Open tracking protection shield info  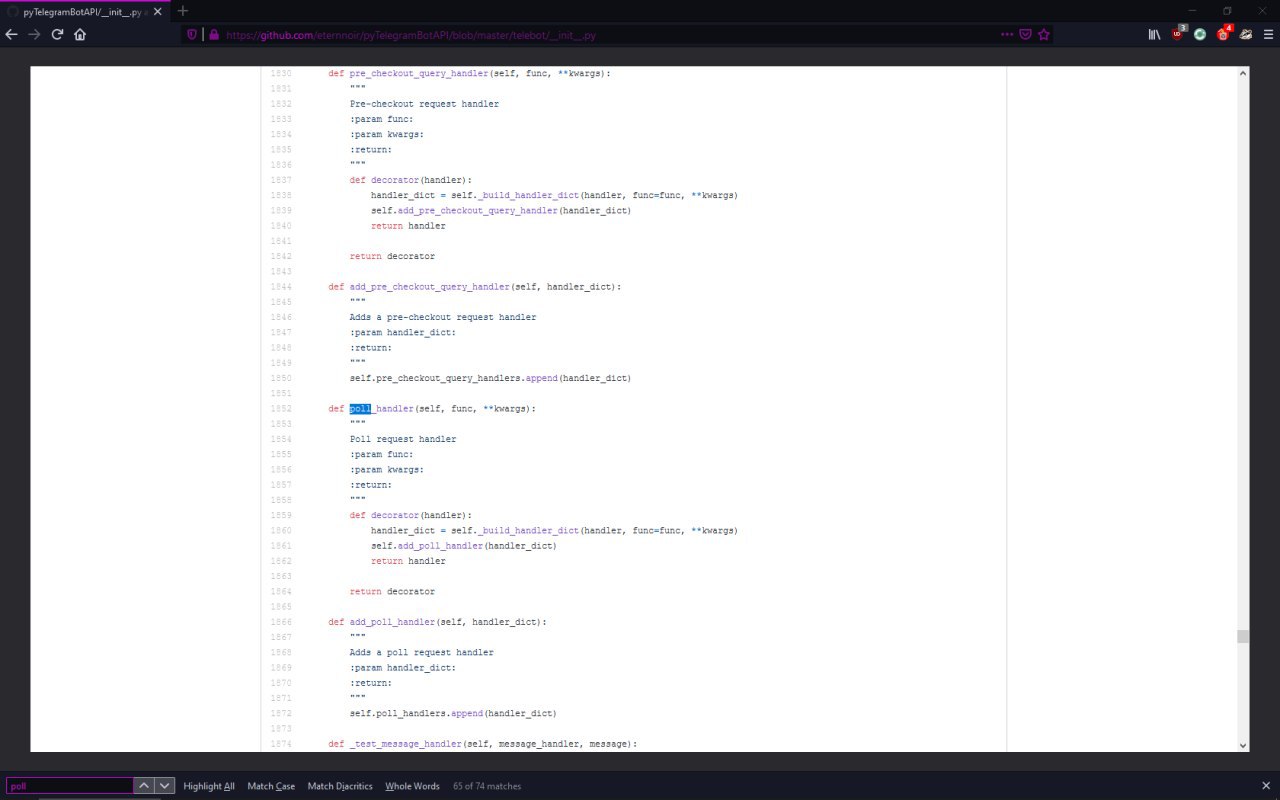[192, 34]
